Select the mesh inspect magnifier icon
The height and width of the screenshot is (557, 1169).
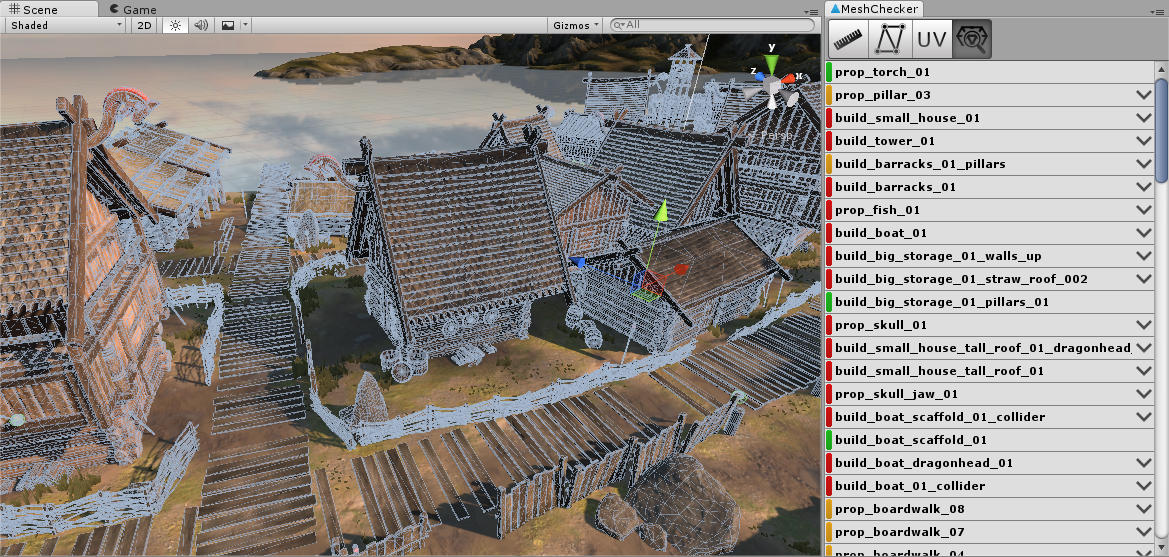(972, 39)
